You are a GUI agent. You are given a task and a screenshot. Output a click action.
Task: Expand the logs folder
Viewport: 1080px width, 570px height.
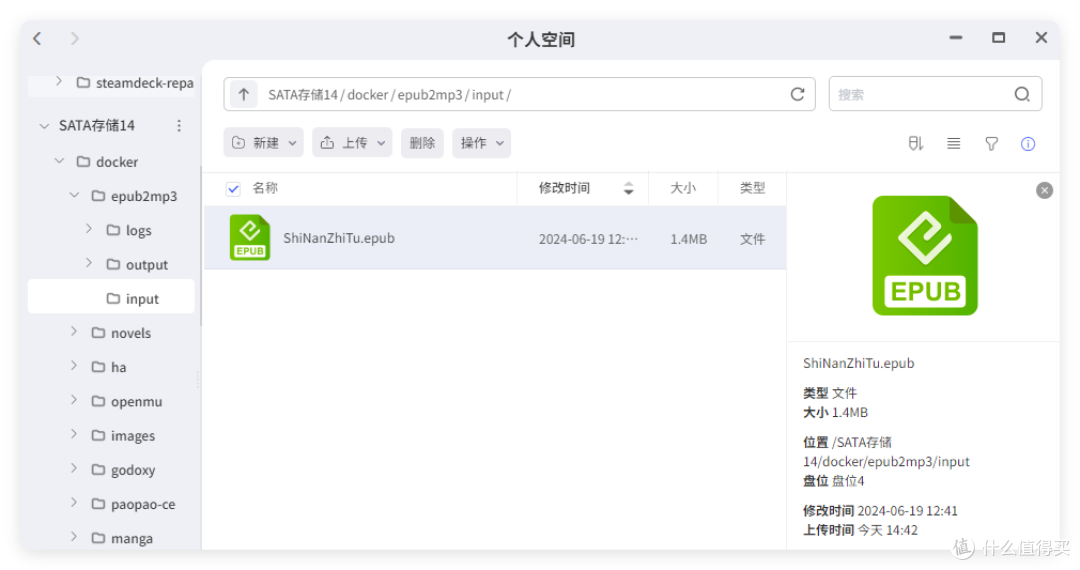(89, 229)
